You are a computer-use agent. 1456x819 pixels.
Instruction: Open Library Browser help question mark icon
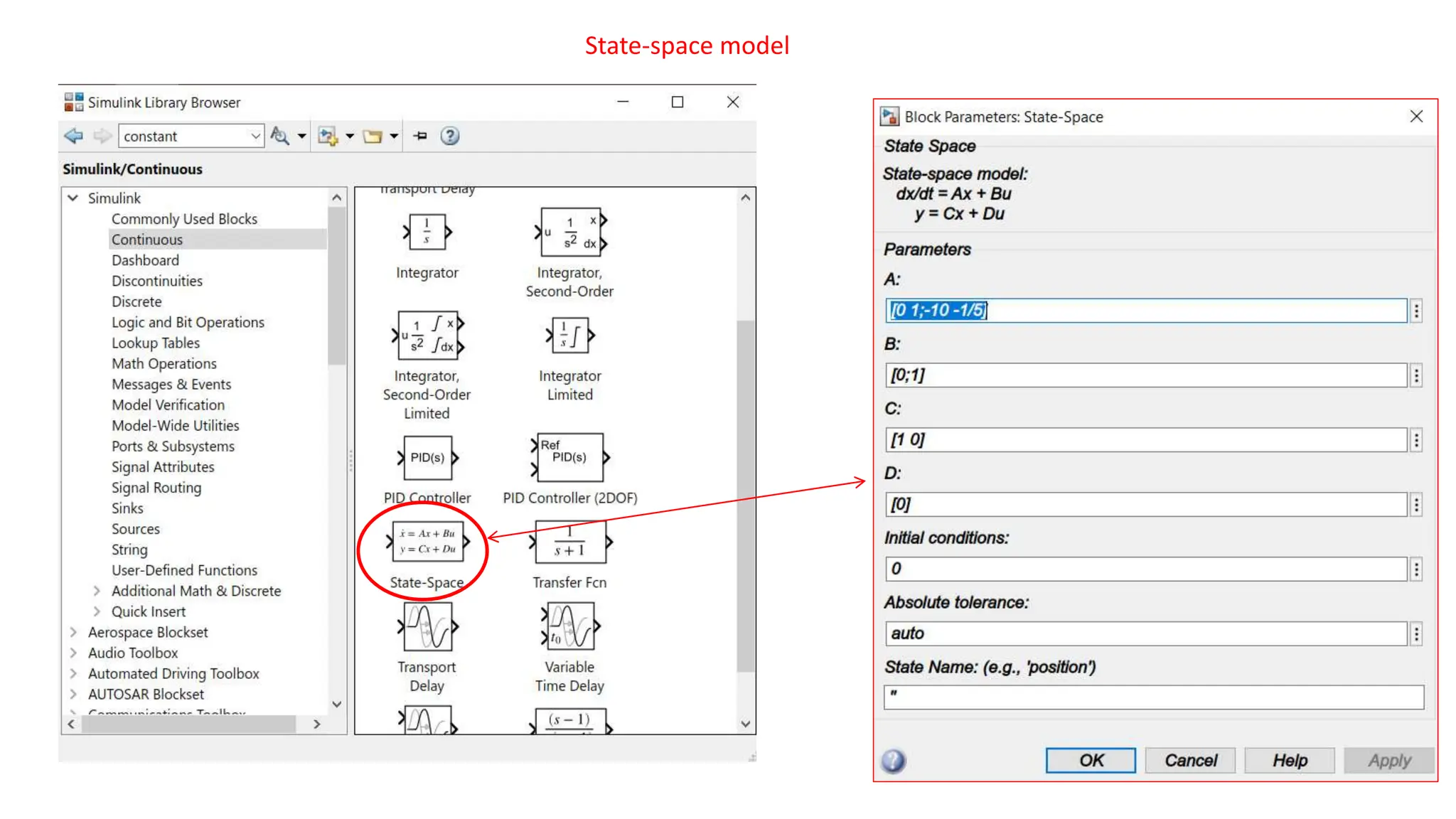[450, 136]
